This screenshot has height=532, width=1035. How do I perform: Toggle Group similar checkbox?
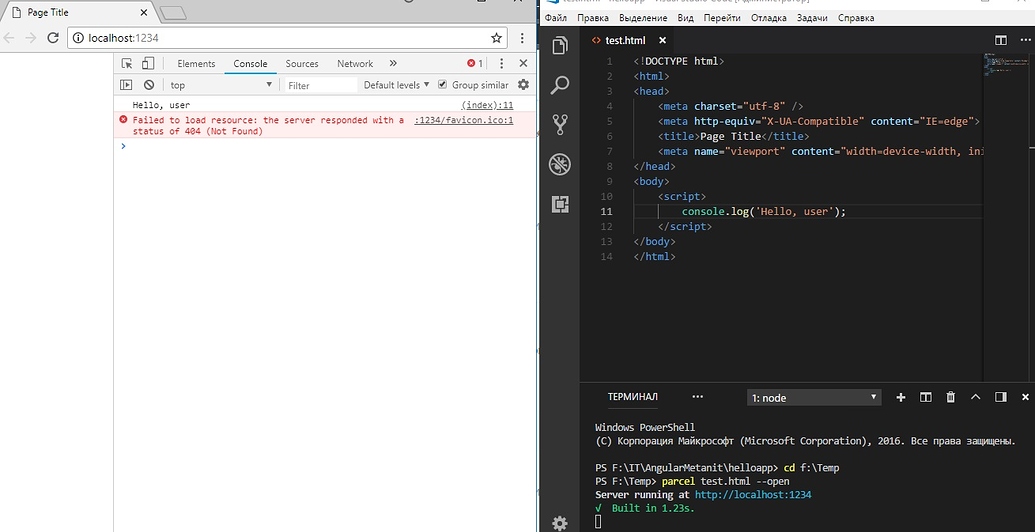(442, 84)
